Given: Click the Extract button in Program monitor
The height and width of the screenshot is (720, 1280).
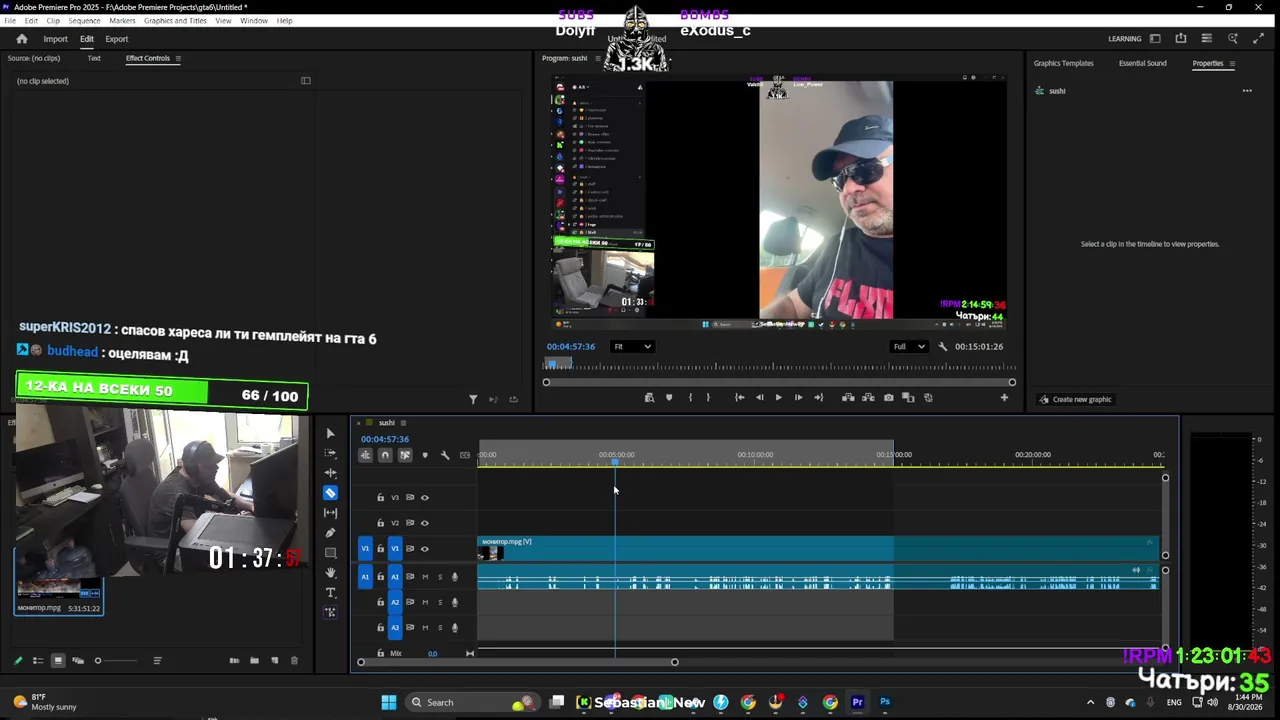Looking at the screenshot, I should pyautogui.click(x=868, y=398).
